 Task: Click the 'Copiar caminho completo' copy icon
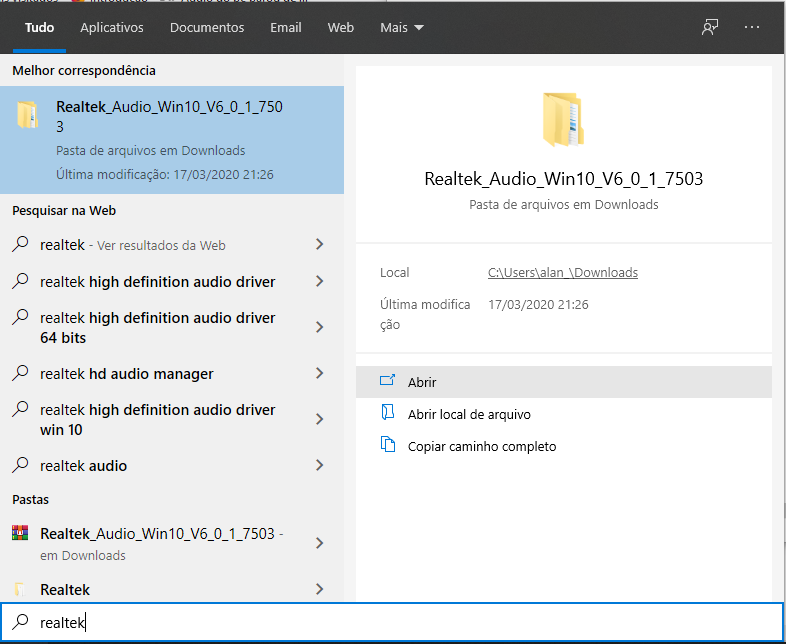387,445
